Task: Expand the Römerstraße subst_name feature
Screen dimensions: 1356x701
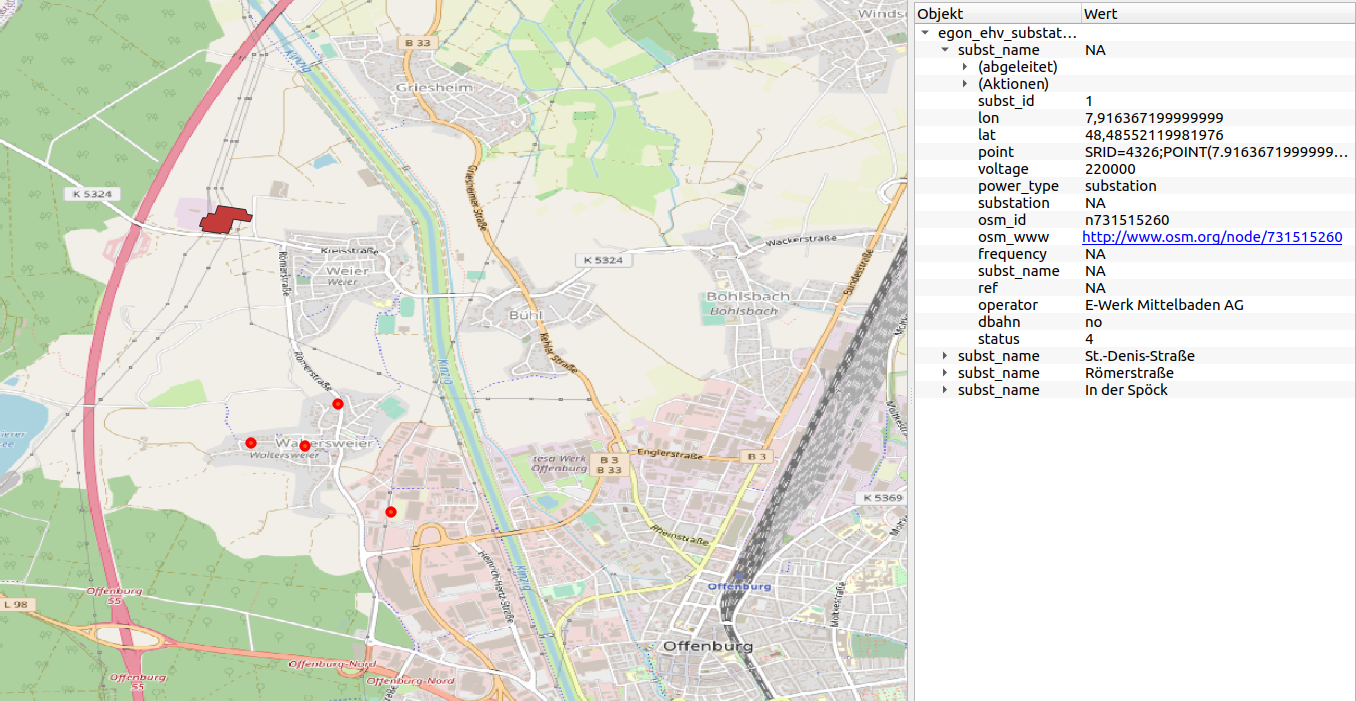Action: [945, 372]
